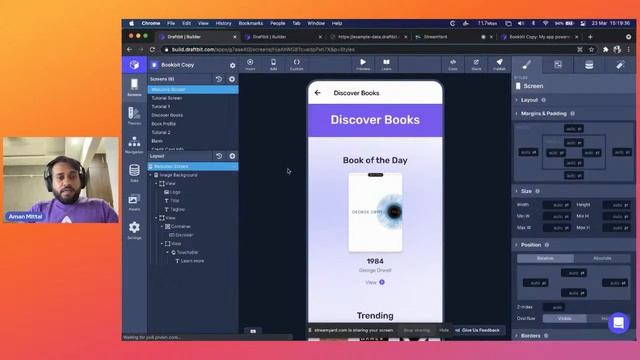Image resolution: width=640 pixels, height=360 pixels.
Task: Collapse the Touchable tree node
Action: pyautogui.click(x=168, y=252)
